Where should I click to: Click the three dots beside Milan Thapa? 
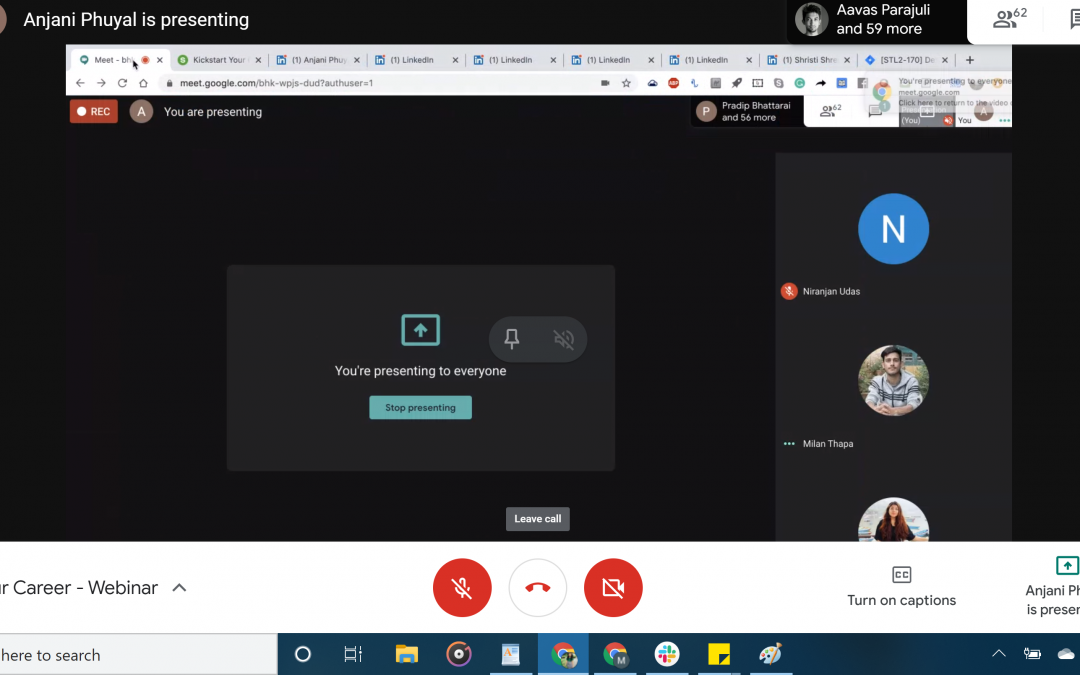pos(789,444)
